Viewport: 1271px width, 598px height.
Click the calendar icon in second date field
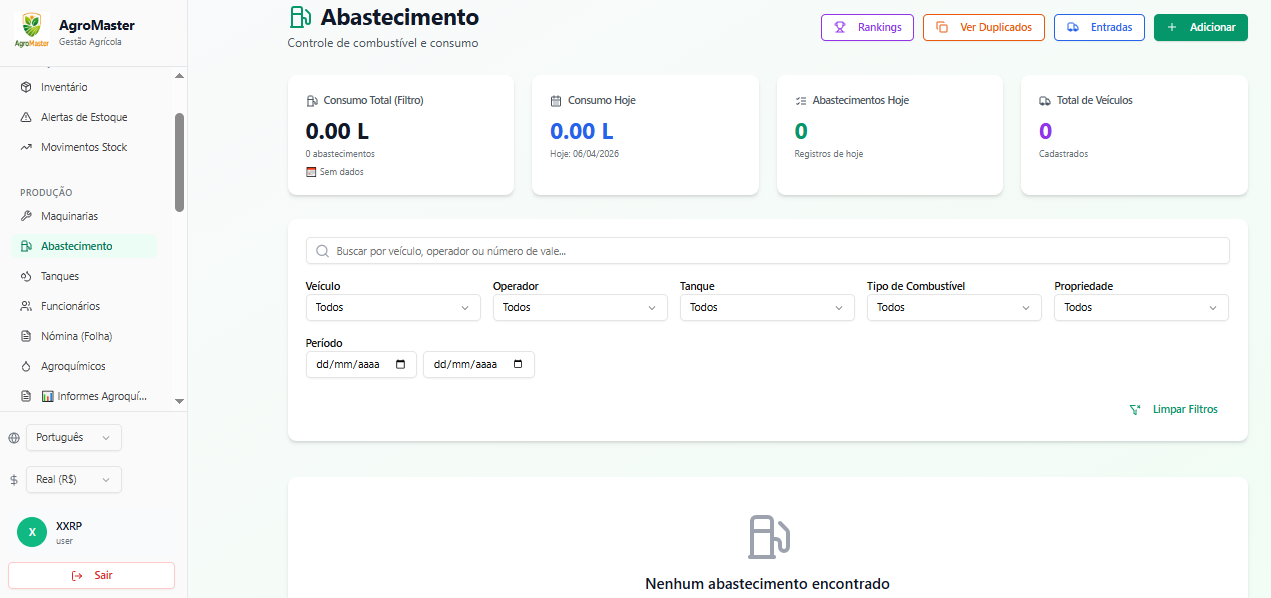(518, 365)
